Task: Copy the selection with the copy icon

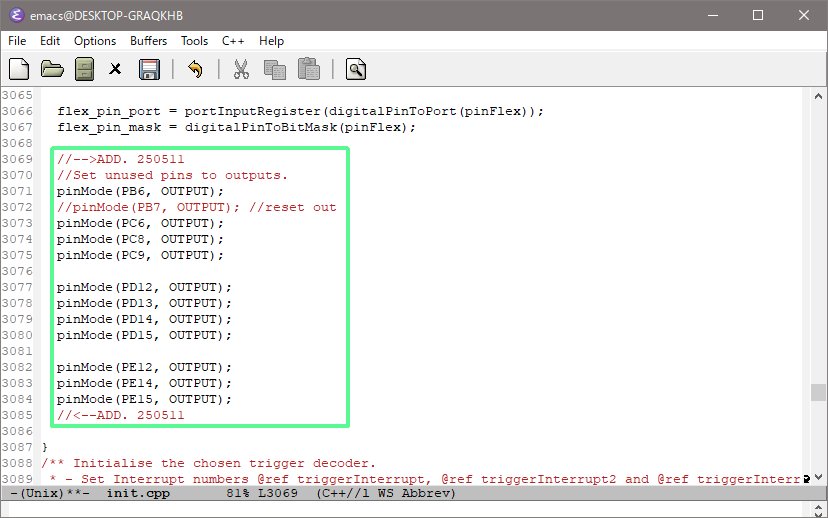Action: [275, 69]
